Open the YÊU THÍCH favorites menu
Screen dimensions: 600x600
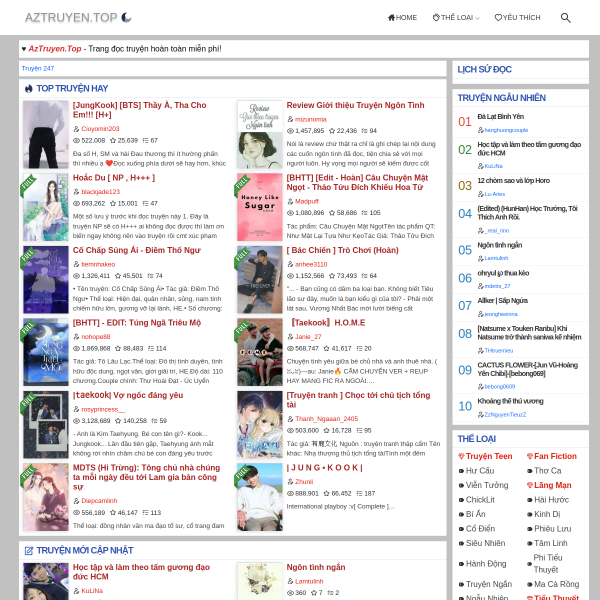pyautogui.click(x=517, y=18)
